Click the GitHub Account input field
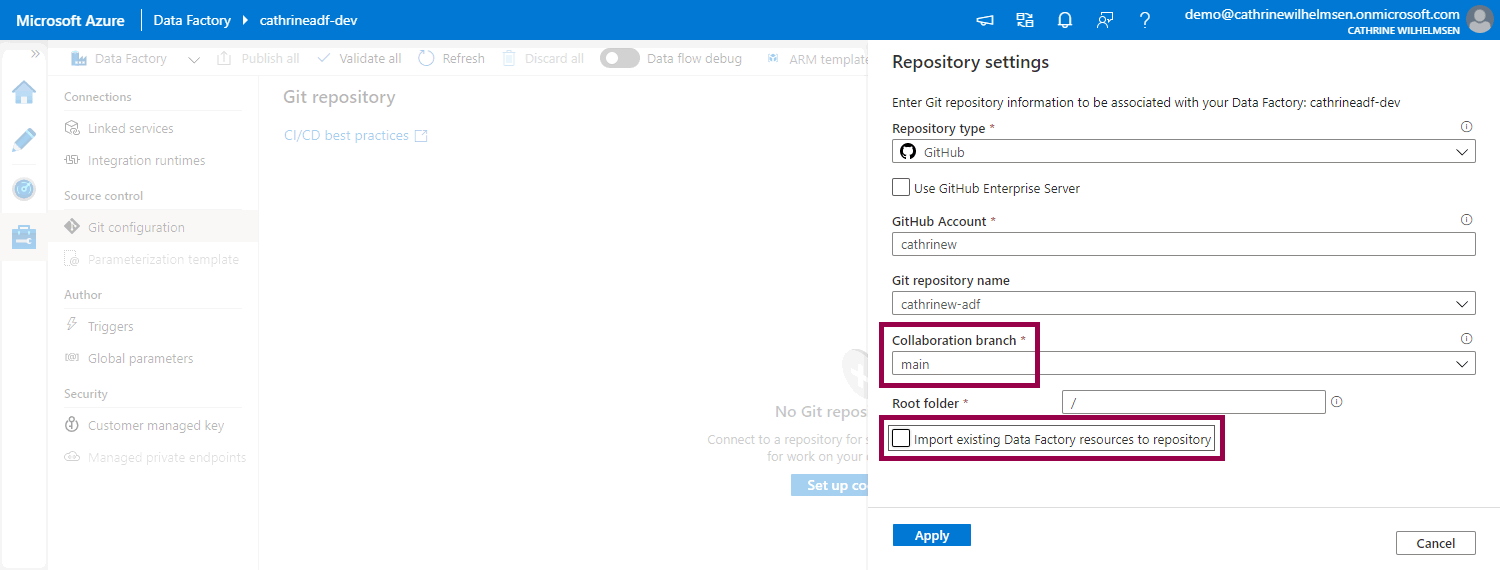Image resolution: width=1500 pixels, height=570 pixels. click(1183, 244)
